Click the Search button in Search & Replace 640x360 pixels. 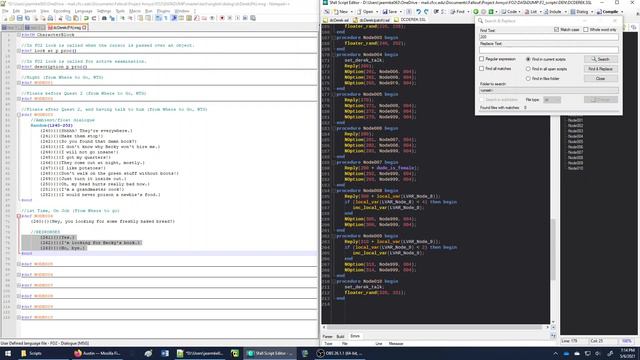600,59
